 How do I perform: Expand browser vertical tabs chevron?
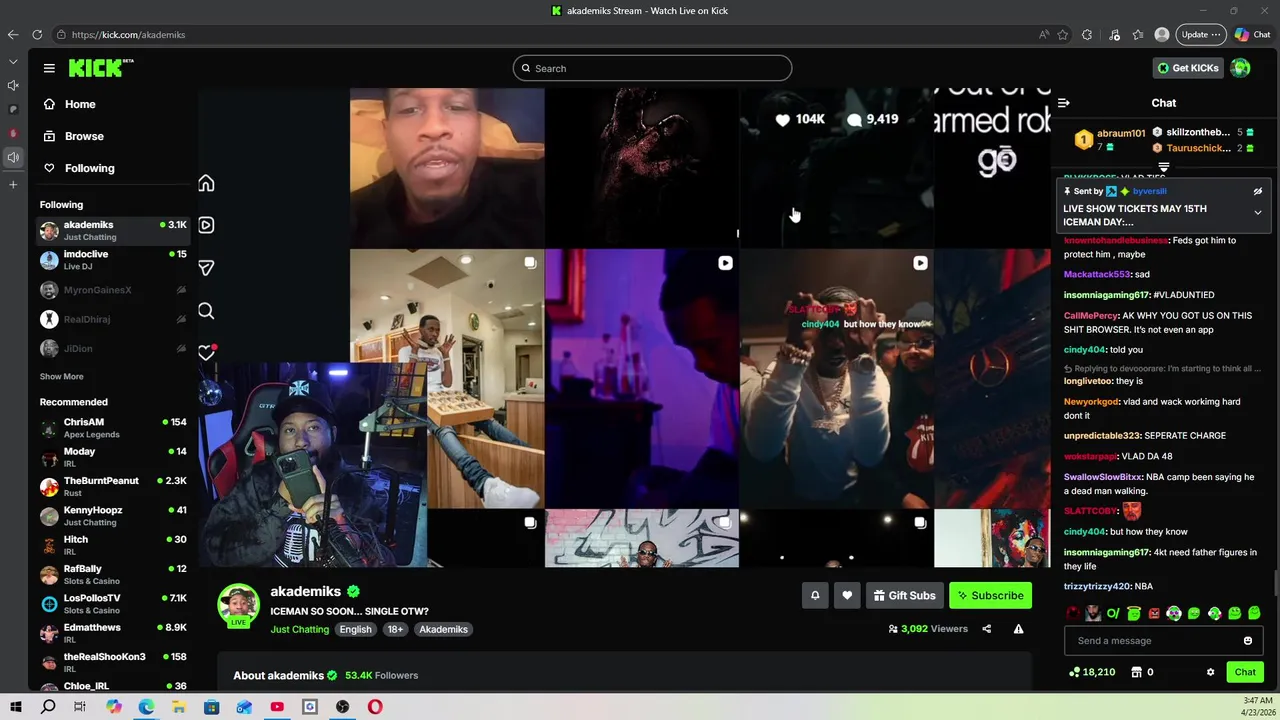click(13, 62)
